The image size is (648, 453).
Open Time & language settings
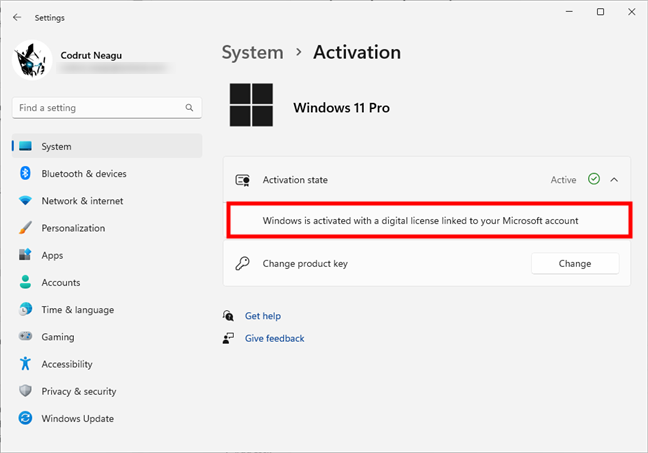[78, 310]
